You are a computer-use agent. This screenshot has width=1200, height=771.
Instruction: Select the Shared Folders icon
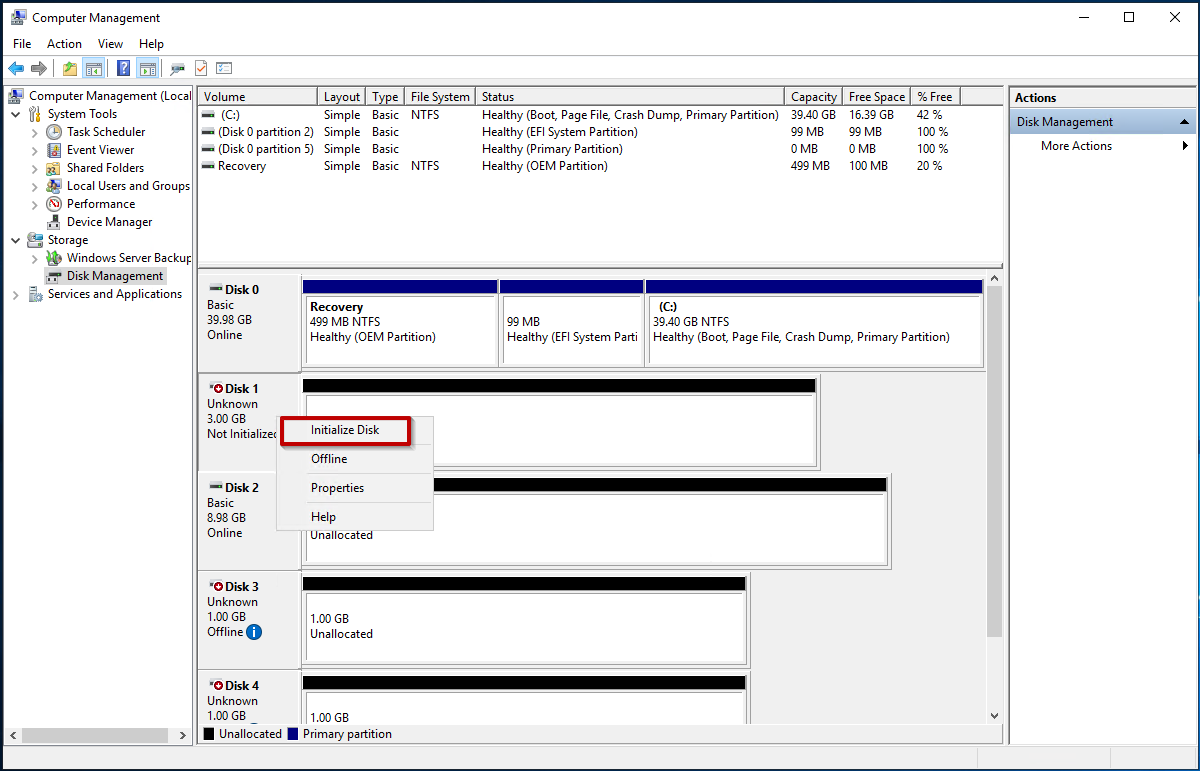[54, 168]
